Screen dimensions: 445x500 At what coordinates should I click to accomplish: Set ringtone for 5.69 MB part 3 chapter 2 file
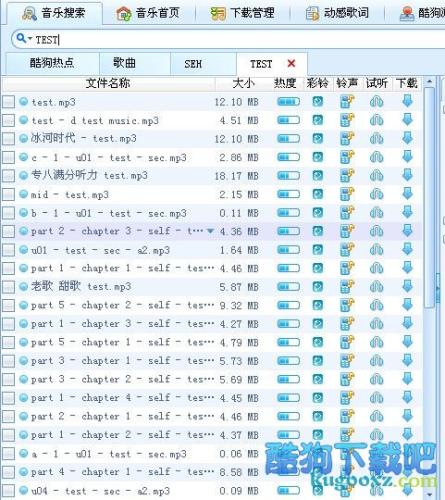(347, 379)
